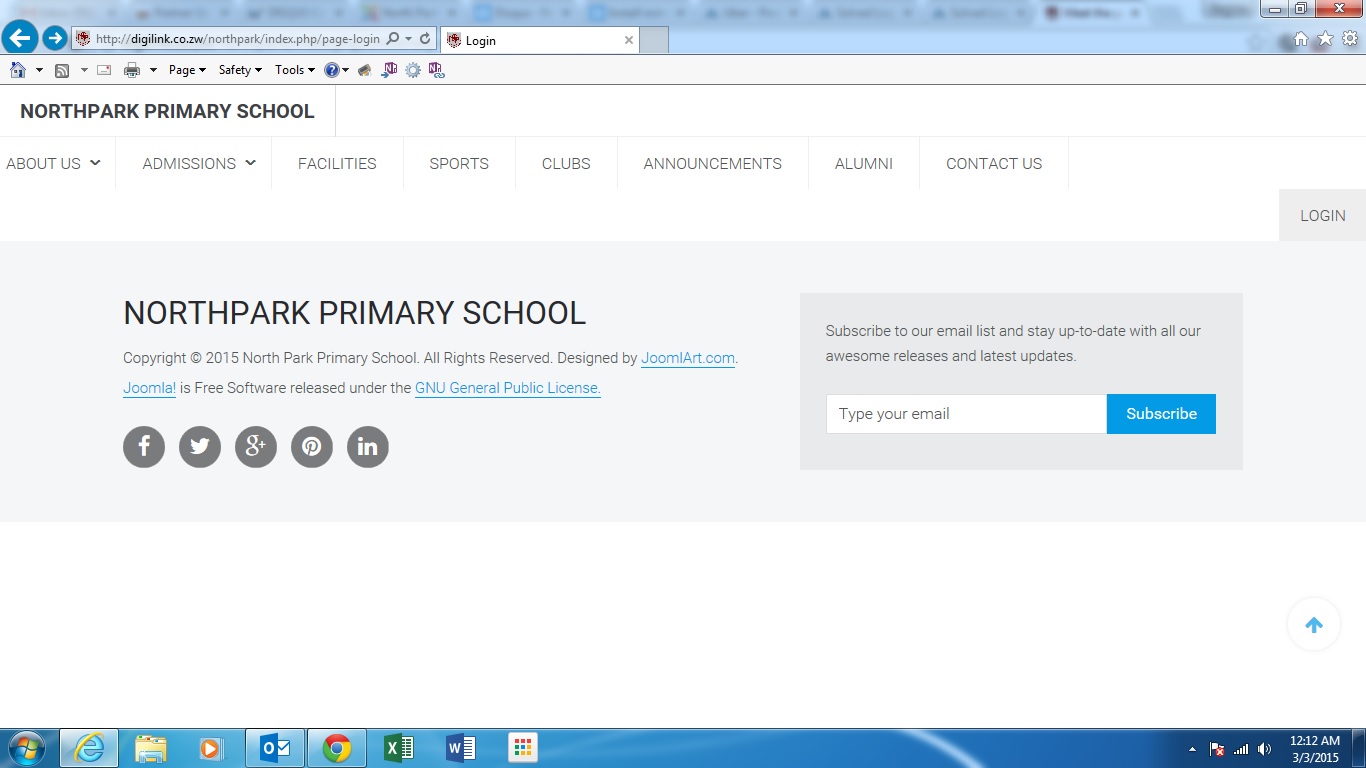Viewport: 1366px width, 768px height.
Task: Open the Print icon in the browser toolbar
Action: (130, 69)
